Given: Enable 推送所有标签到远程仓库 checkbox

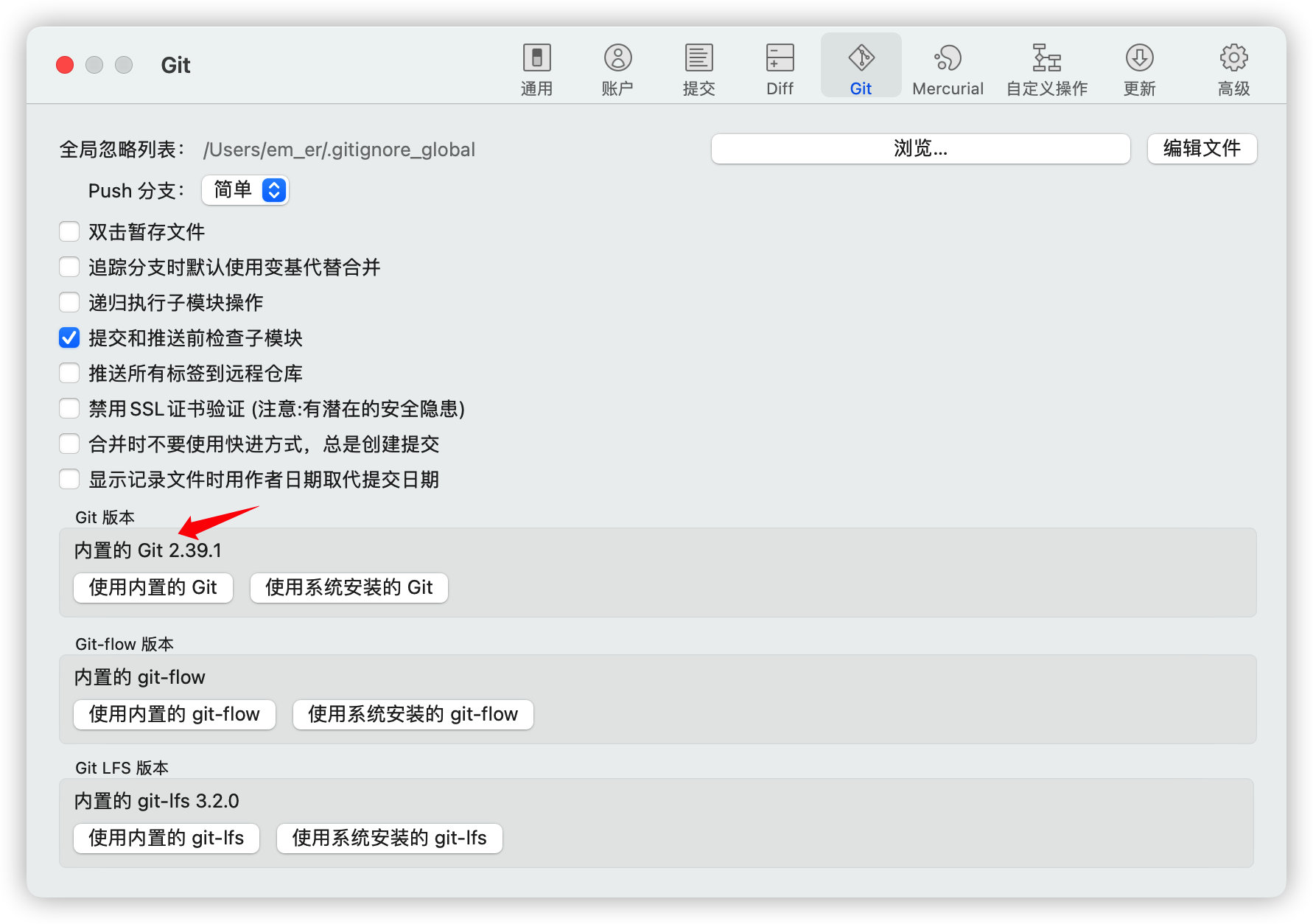Looking at the screenshot, I should pyautogui.click(x=69, y=373).
